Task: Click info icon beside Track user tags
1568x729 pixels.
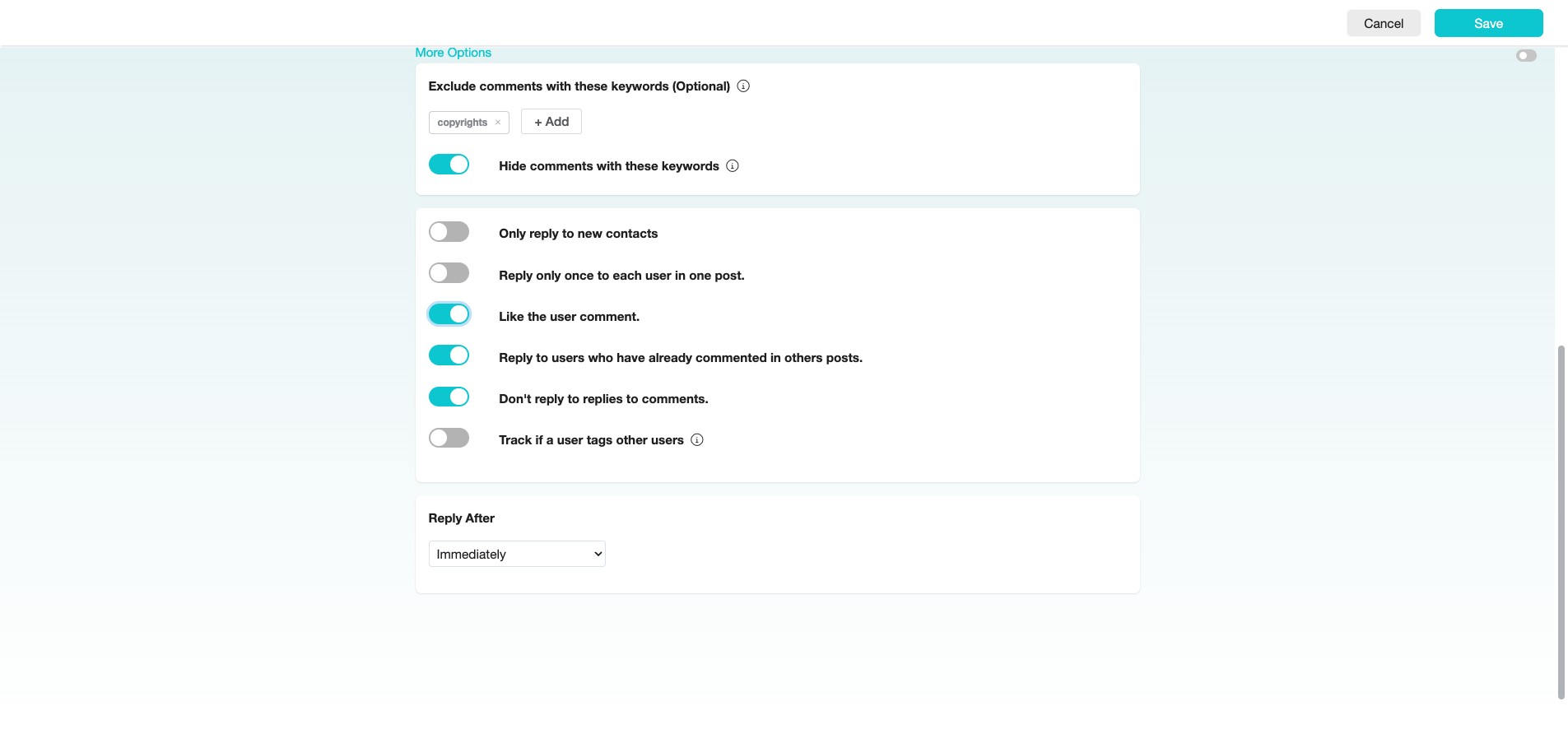Action: pyautogui.click(x=697, y=440)
